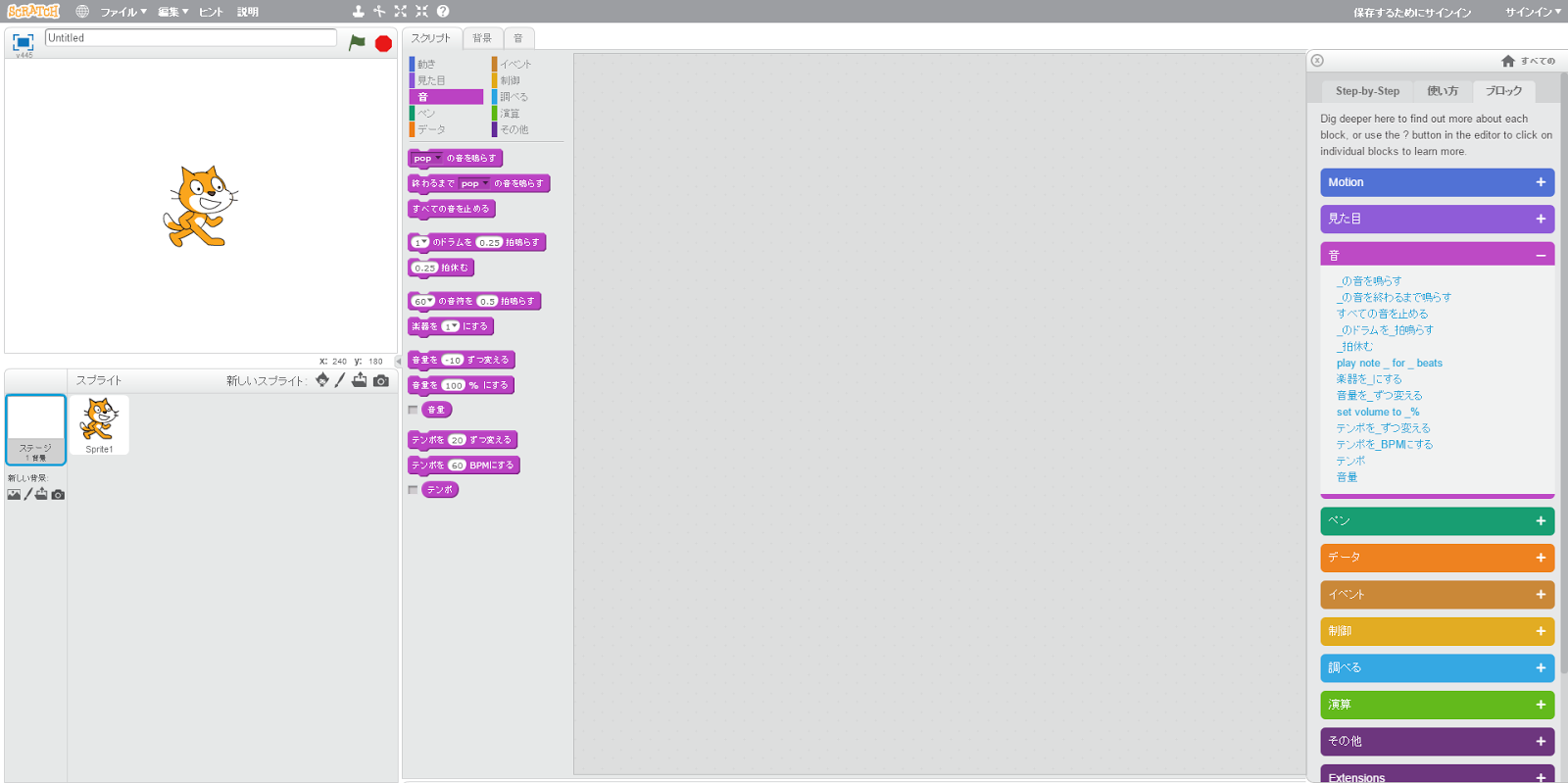
Task: Take backdrop photo with camera icon
Action: 58,495
